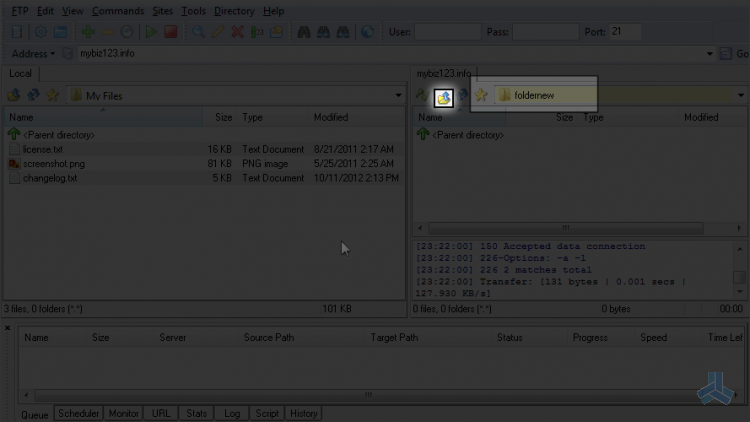Open the Sites menu
The image size is (750, 422).
tap(162, 11)
